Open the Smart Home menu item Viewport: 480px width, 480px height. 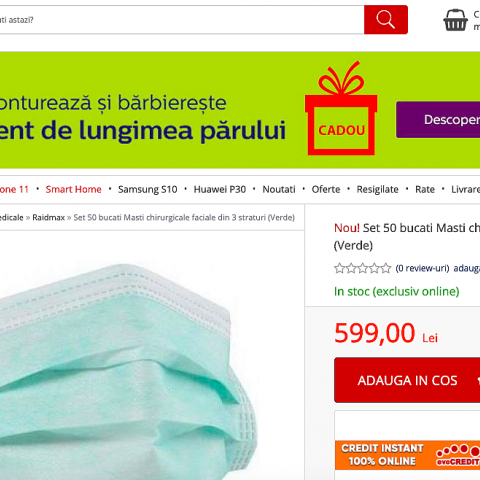pyautogui.click(x=73, y=189)
